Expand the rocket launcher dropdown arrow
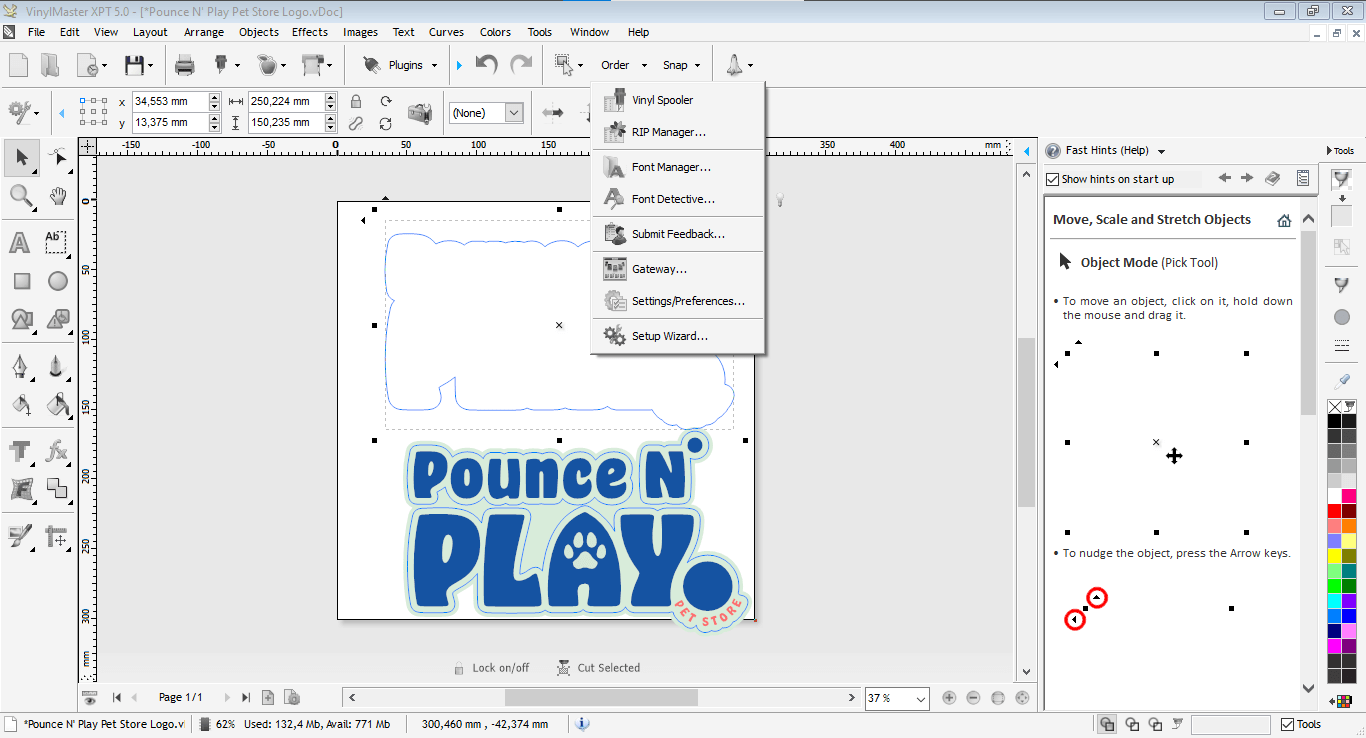The height and width of the screenshot is (738, 1366). [750, 66]
